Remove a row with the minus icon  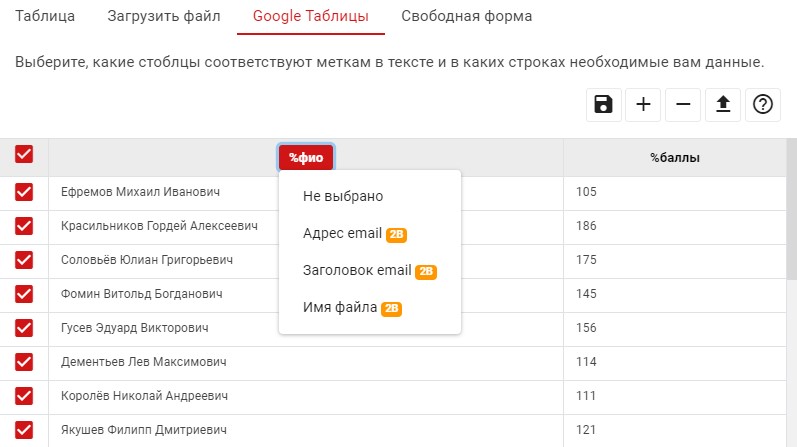pos(683,105)
